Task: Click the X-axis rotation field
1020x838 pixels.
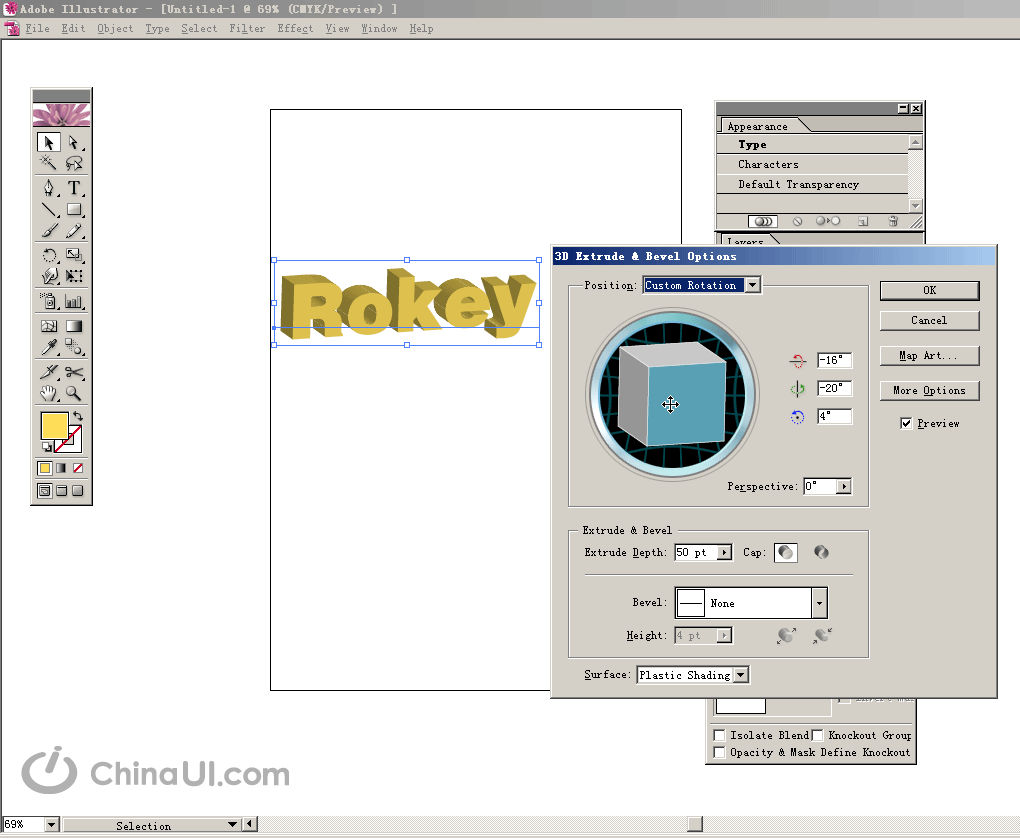Action: (x=835, y=360)
